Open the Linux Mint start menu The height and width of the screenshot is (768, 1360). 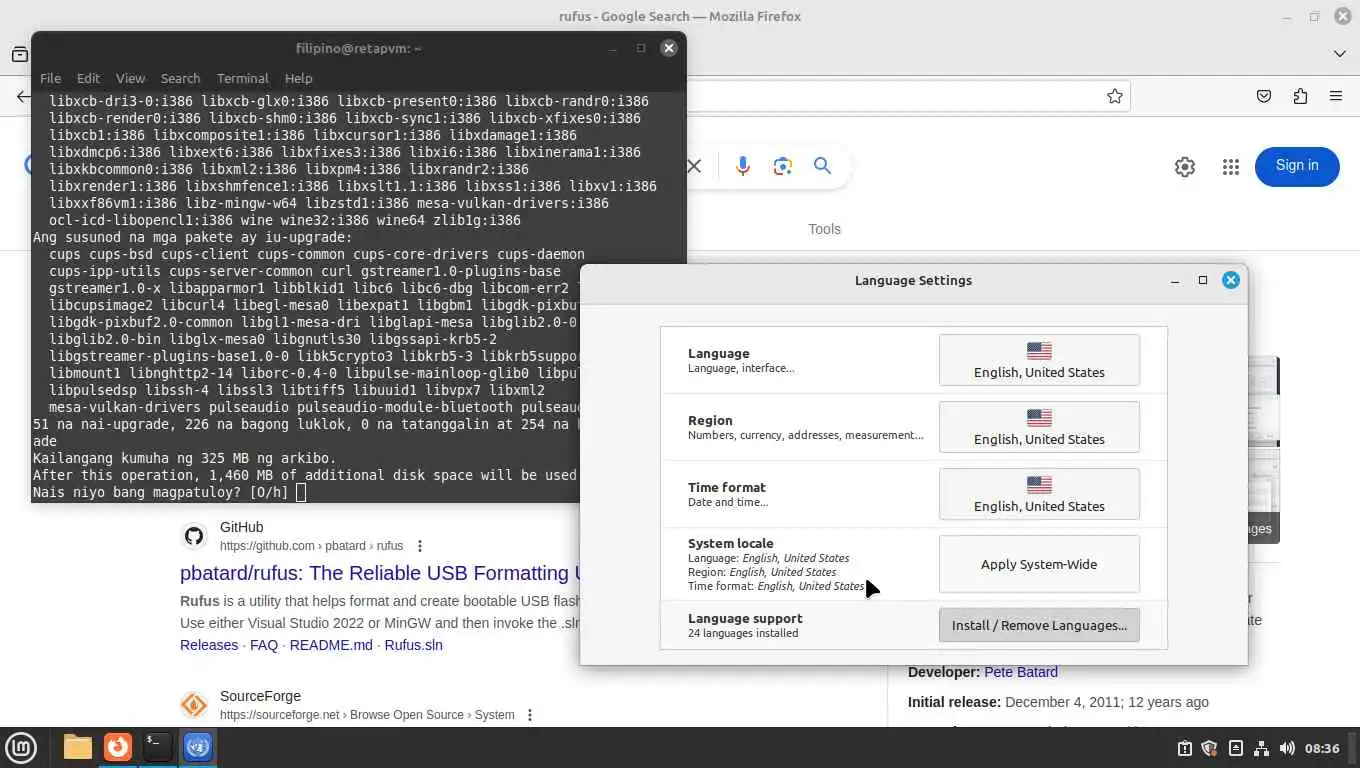click(21, 747)
